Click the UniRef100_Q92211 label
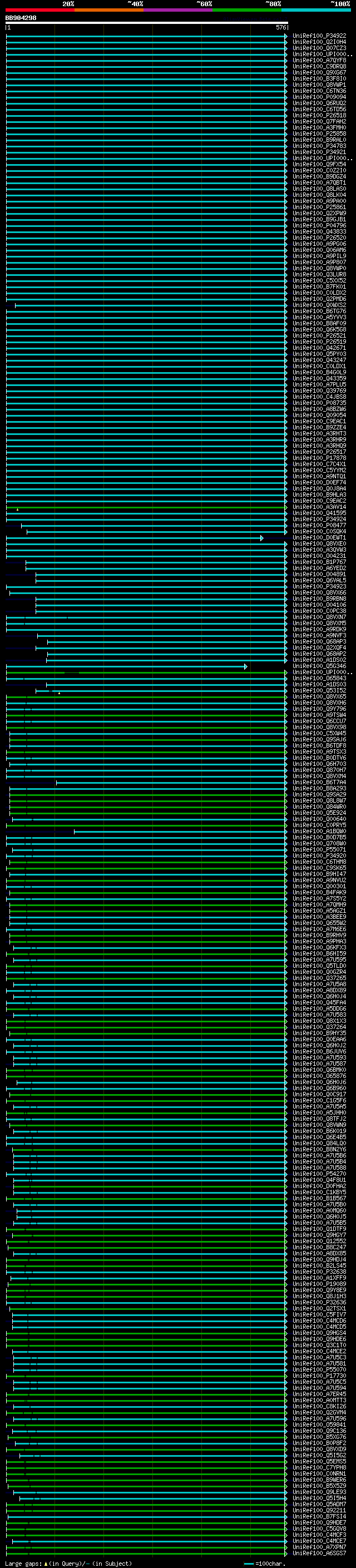This screenshot has width=356, height=1568. click(x=319, y=1510)
